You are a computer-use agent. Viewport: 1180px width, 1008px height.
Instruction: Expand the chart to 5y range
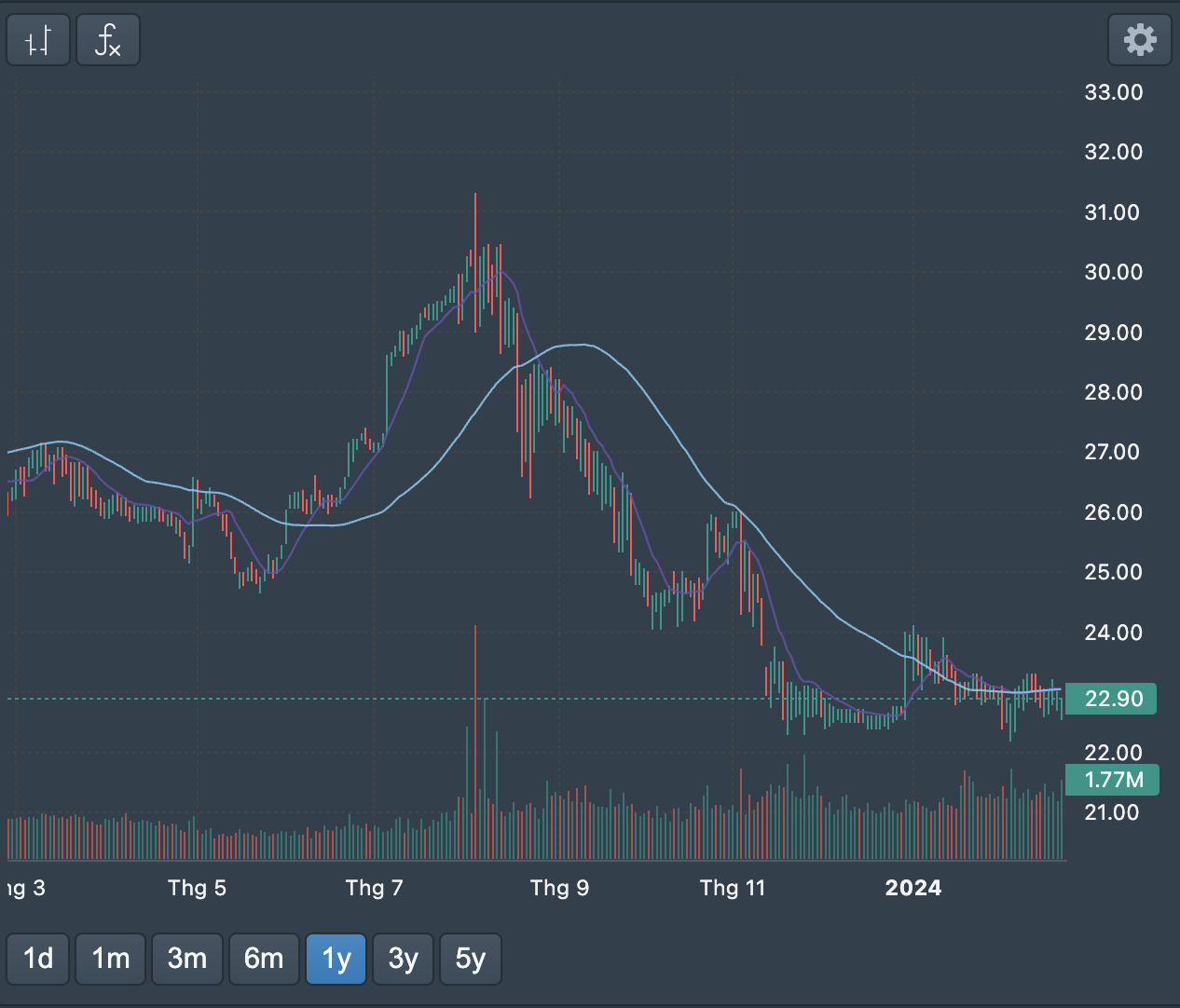coord(471,959)
